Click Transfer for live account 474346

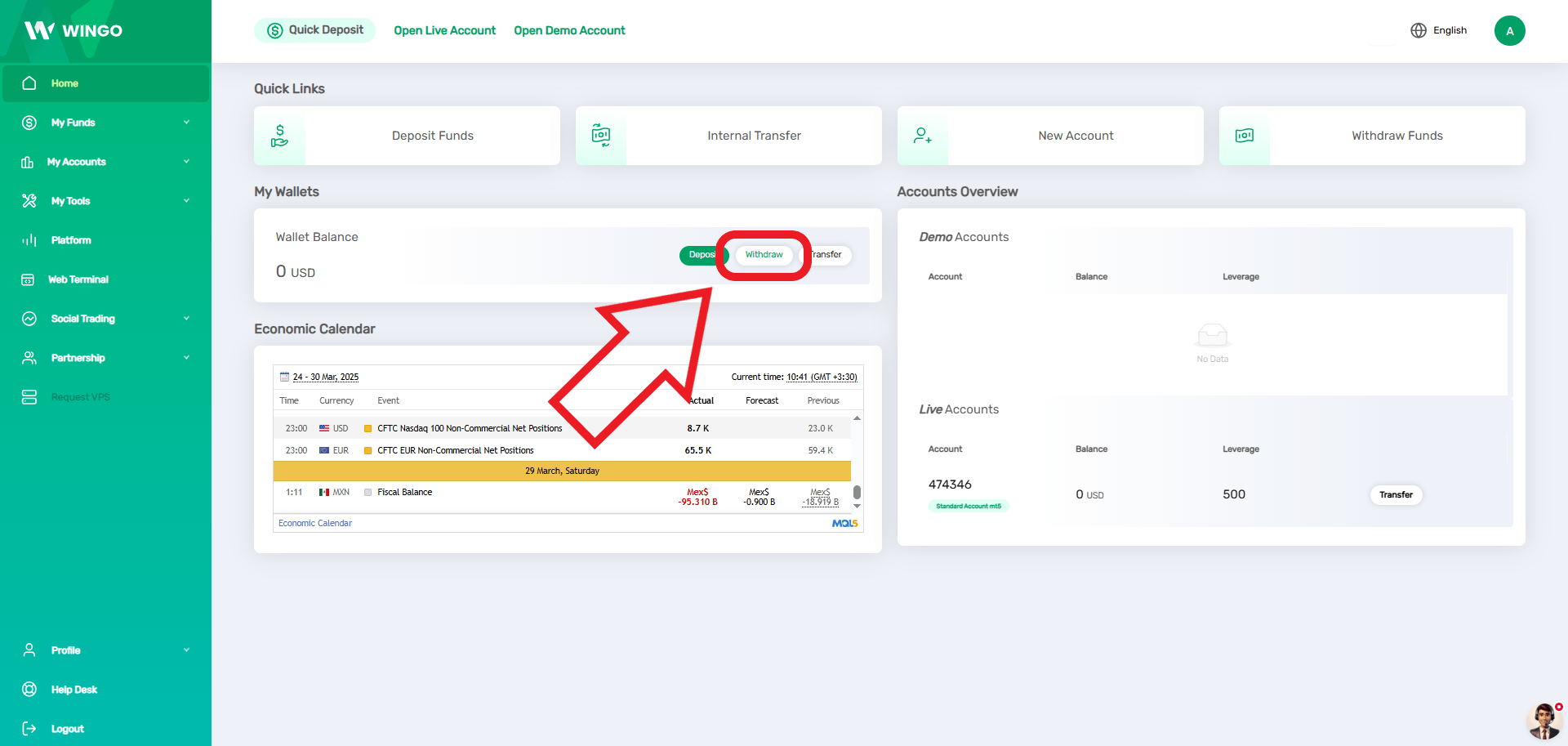click(1396, 494)
